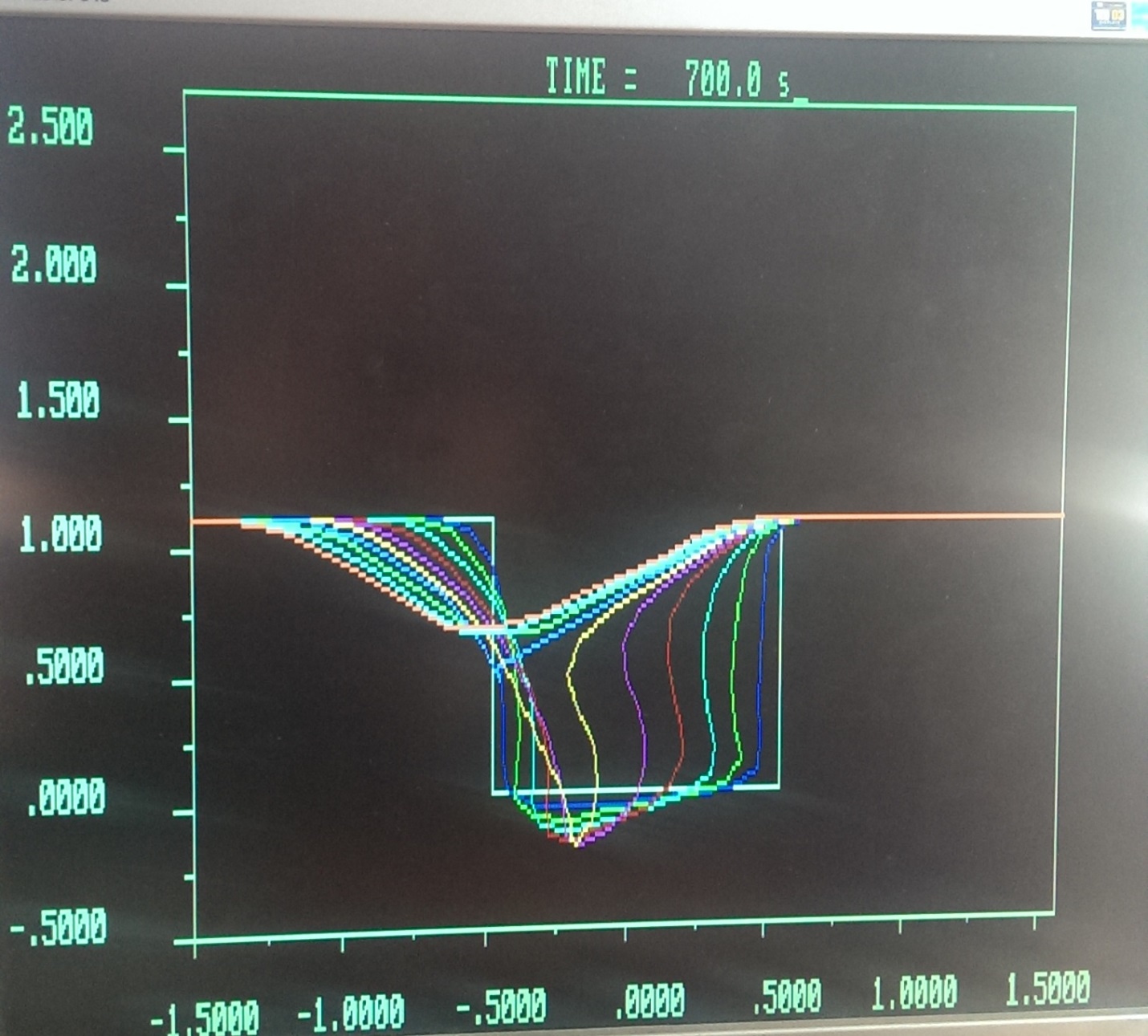Select the vertical-axis .5000 label
This screenshot has width=1148, height=1036.
[x=64, y=665]
